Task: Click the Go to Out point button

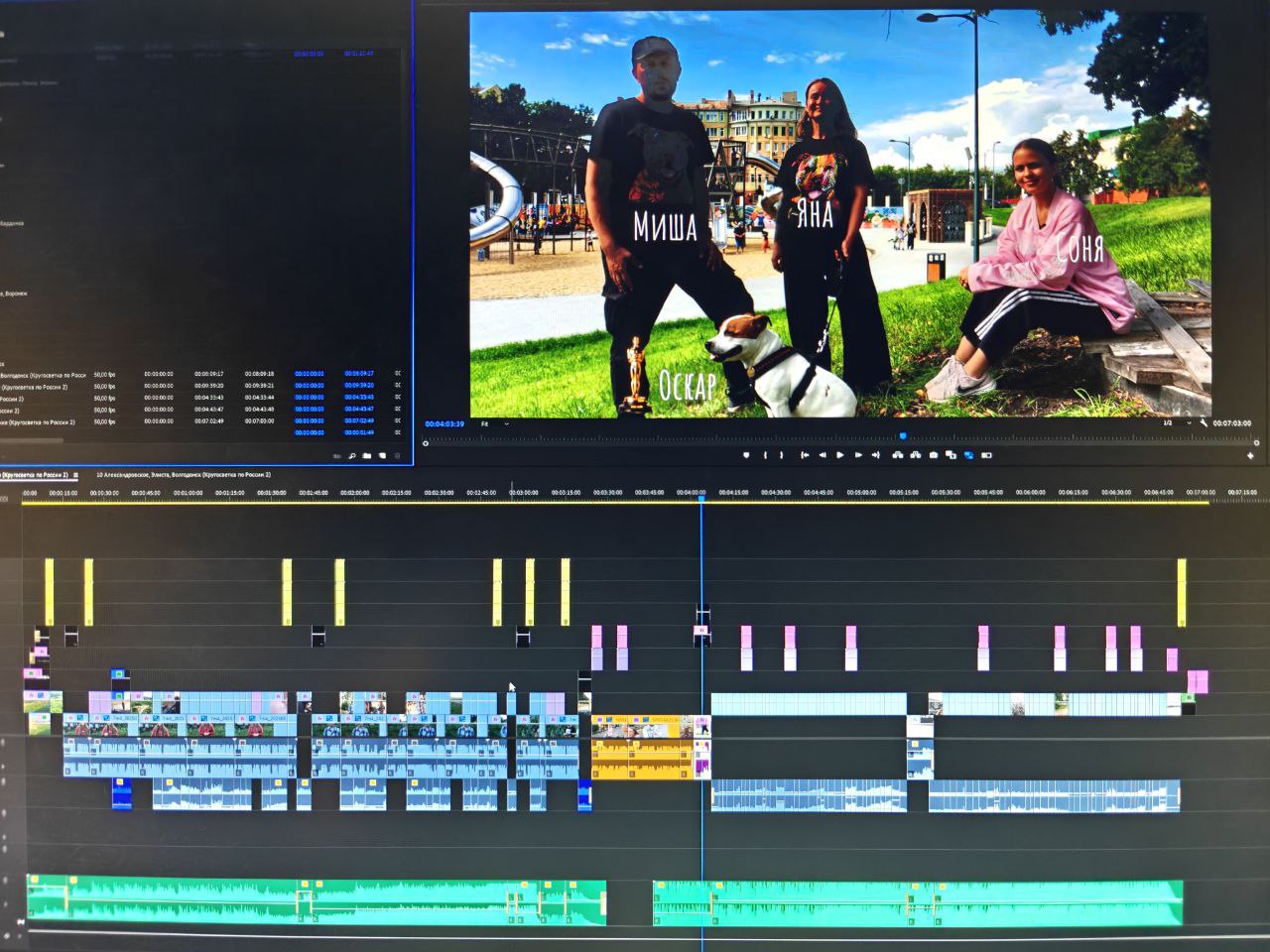Action: tap(875, 455)
